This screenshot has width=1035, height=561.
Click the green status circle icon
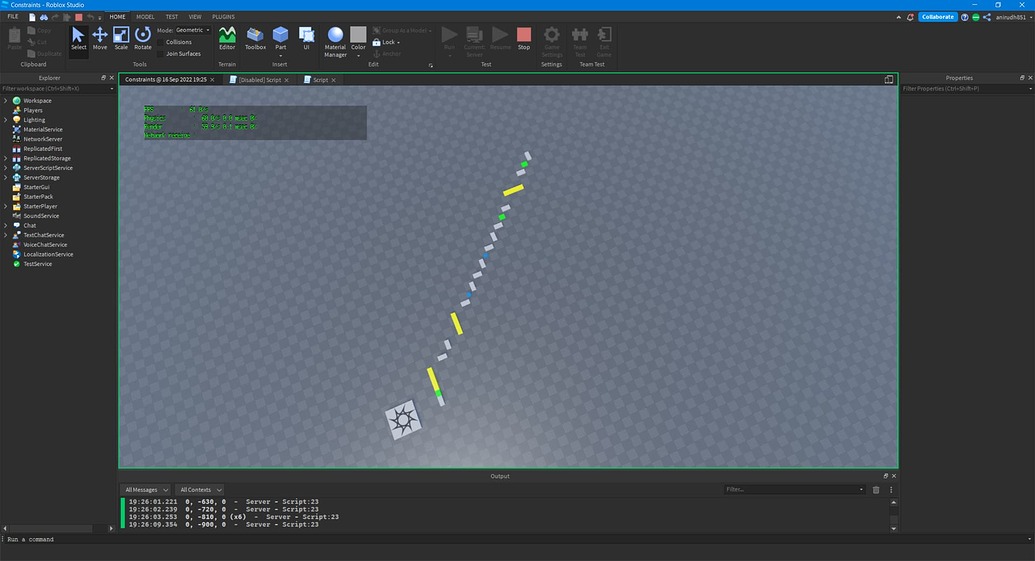pyautogui.click(x=976, y=17)
